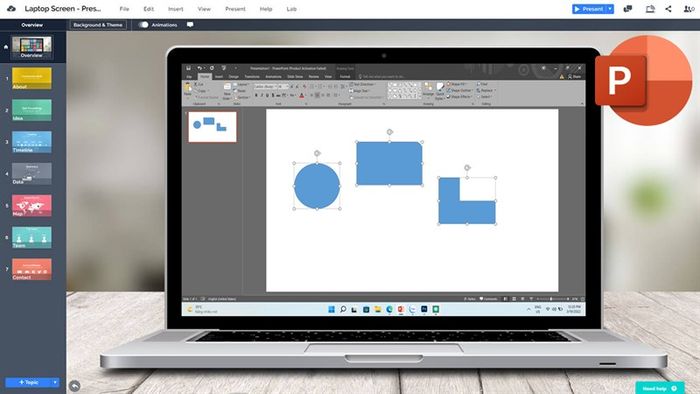700x394 pixels.
Task: Click the Need help button
Action: click(659, 388)
